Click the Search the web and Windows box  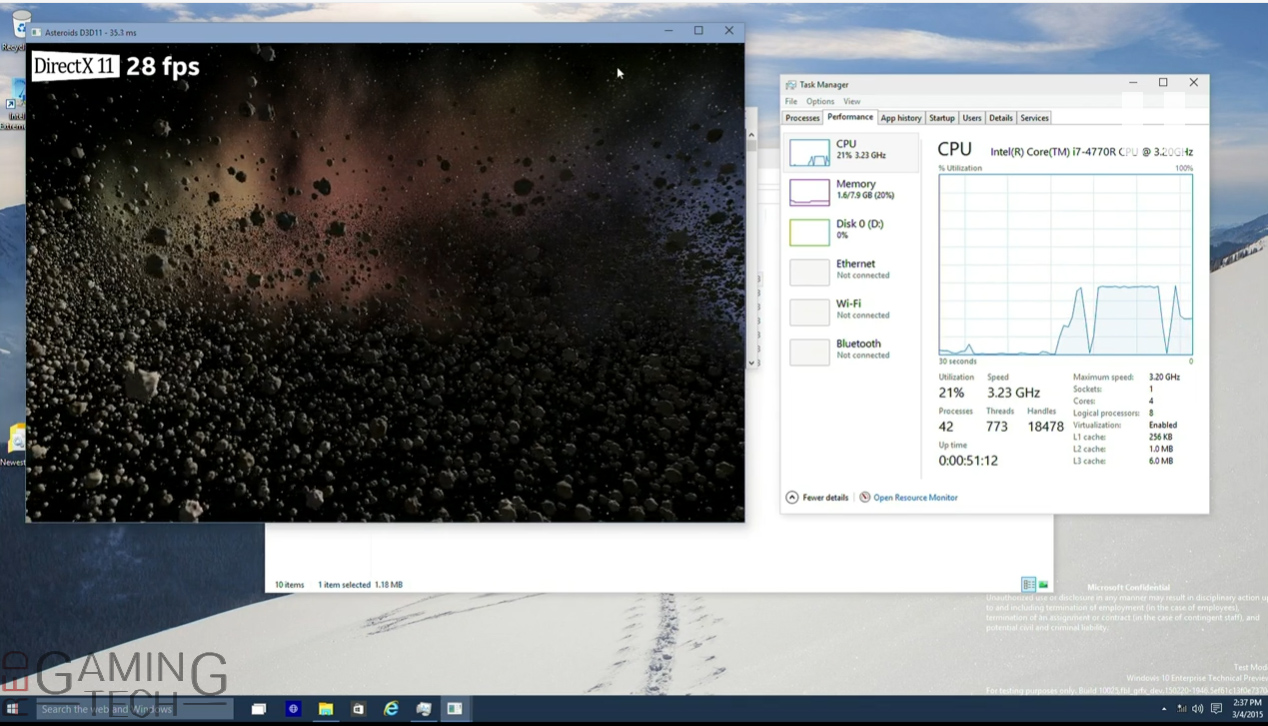(x=135, y=709)
